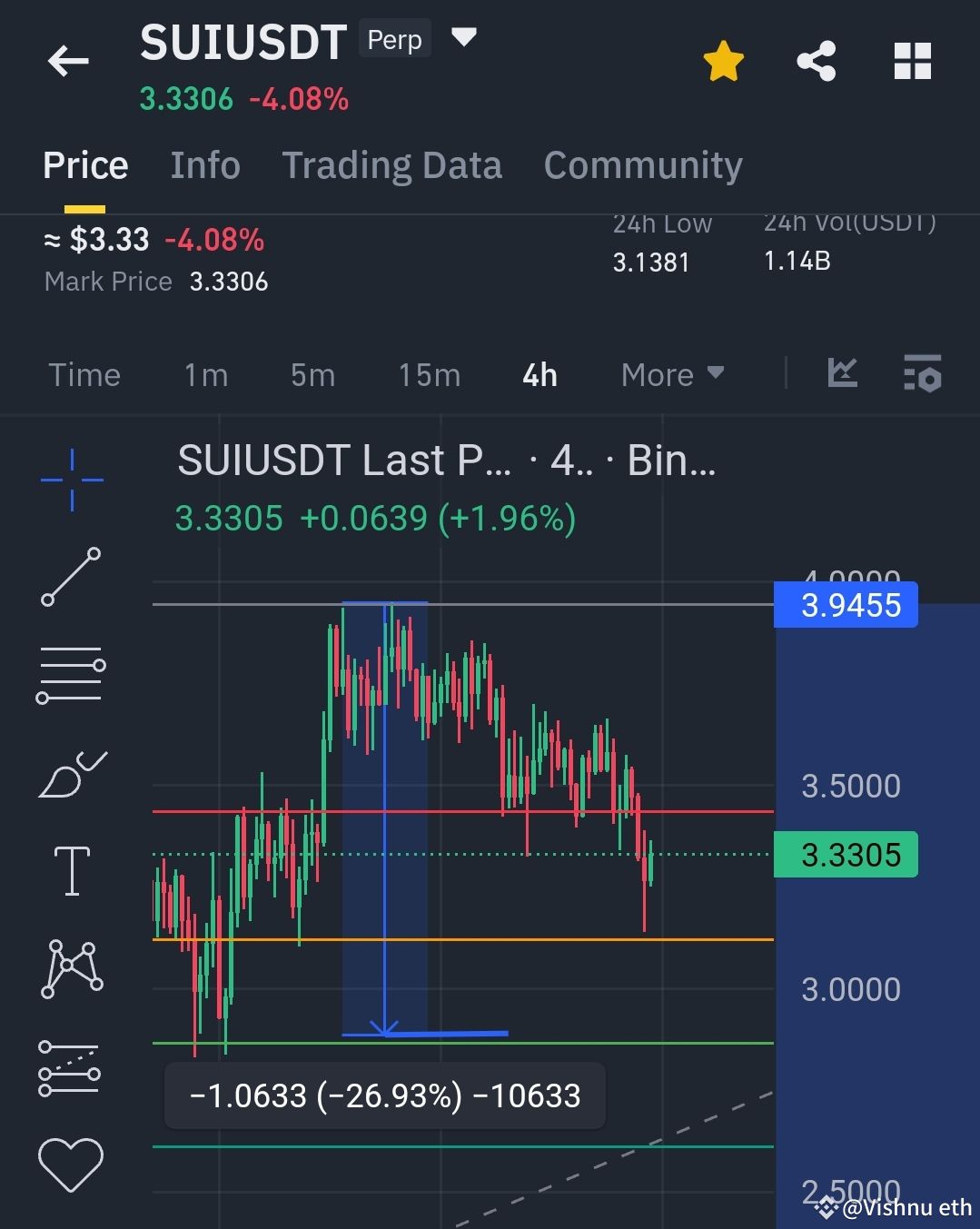This screenshot has width=980, height=1229.
Task: Select the crosshair cursor tool
Action: pos(72,478)
